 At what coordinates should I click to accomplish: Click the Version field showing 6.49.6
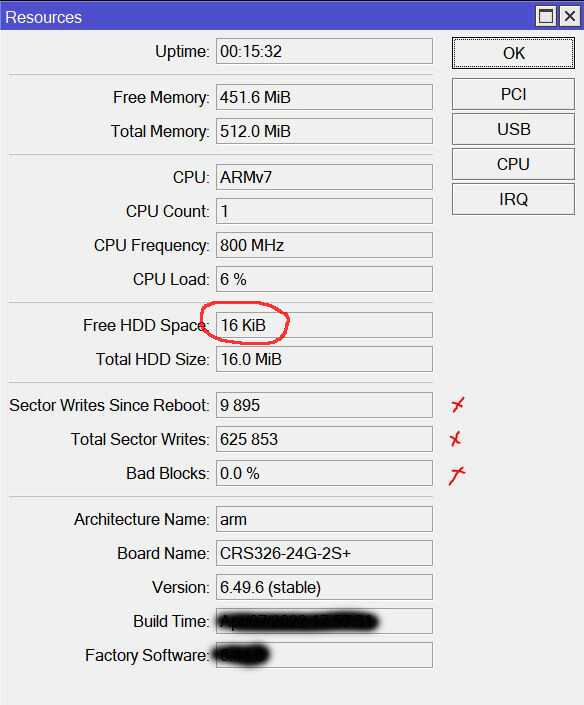(x=324, y=587)
